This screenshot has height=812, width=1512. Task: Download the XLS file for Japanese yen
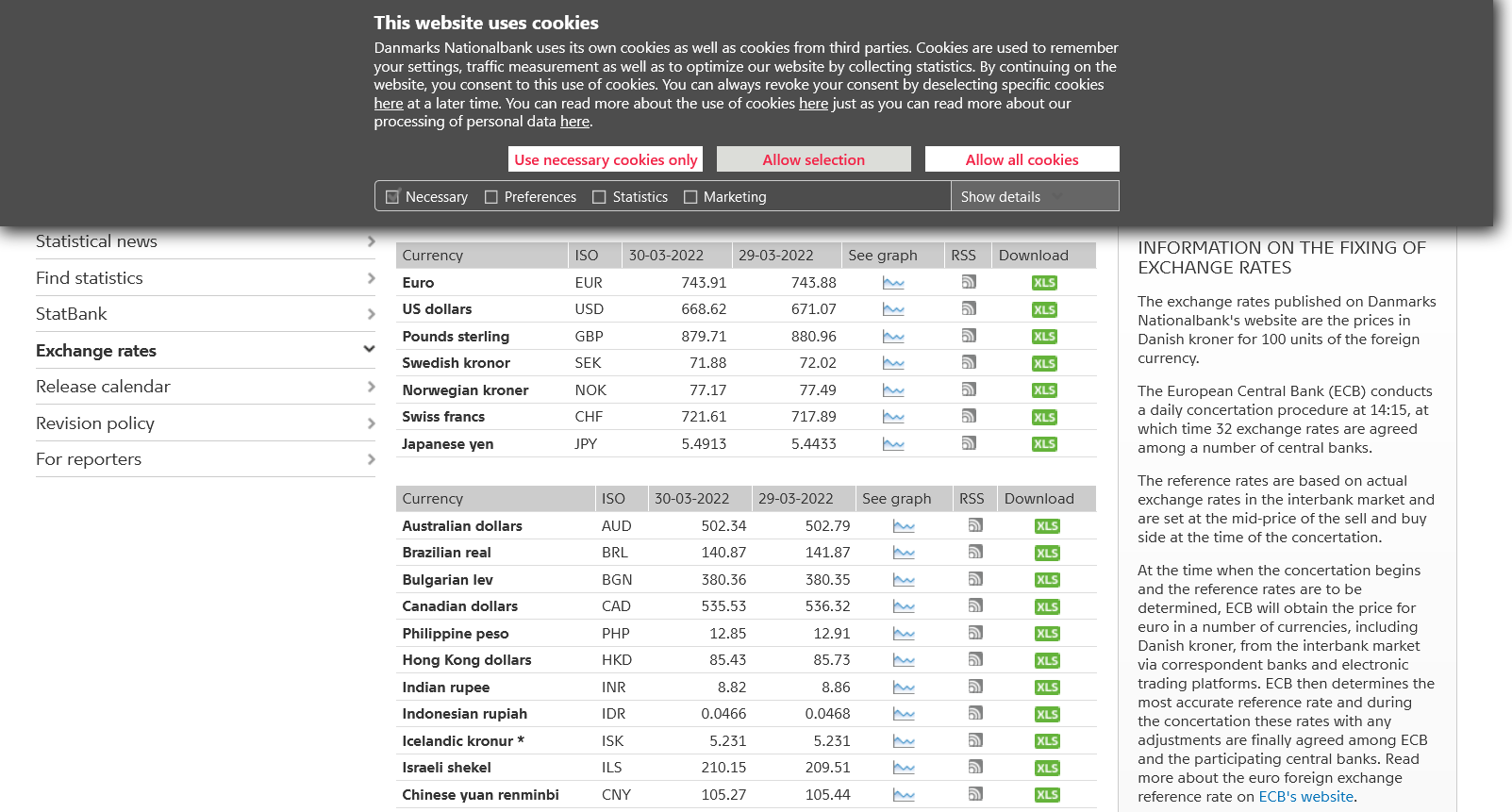(x=1043, y=444)
